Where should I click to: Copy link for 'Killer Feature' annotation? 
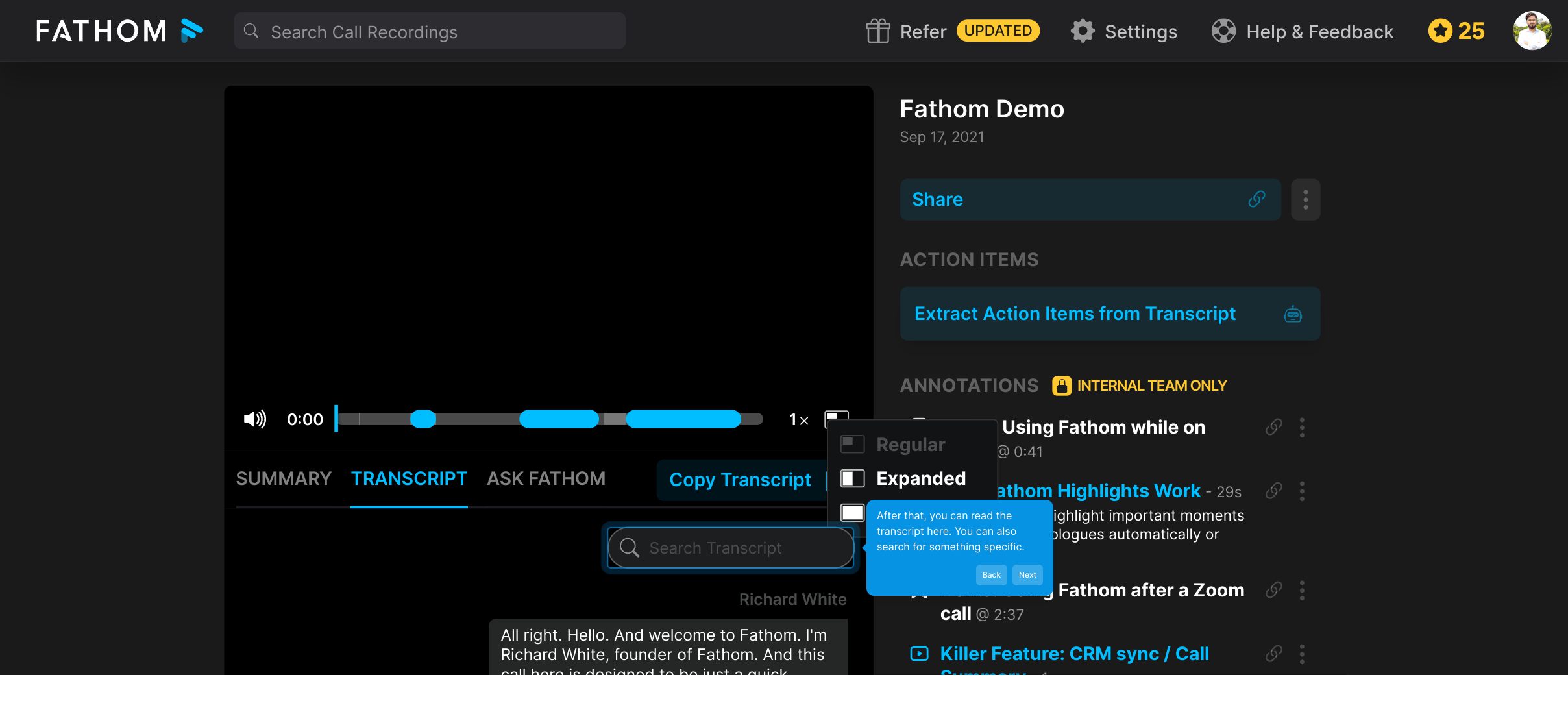coord(1273,654)
